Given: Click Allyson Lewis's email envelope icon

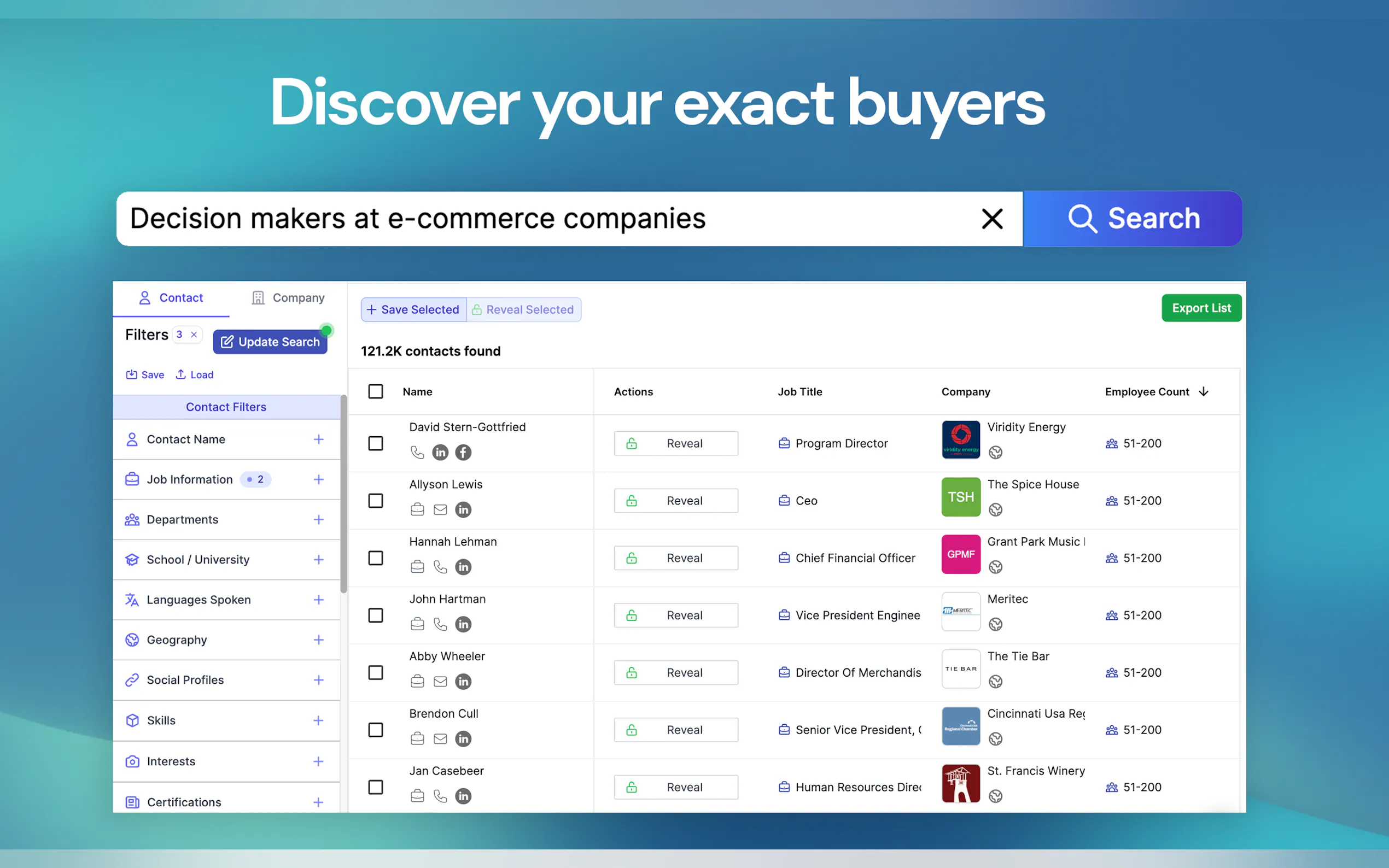Looking at the screenshot, I should 440,510.
